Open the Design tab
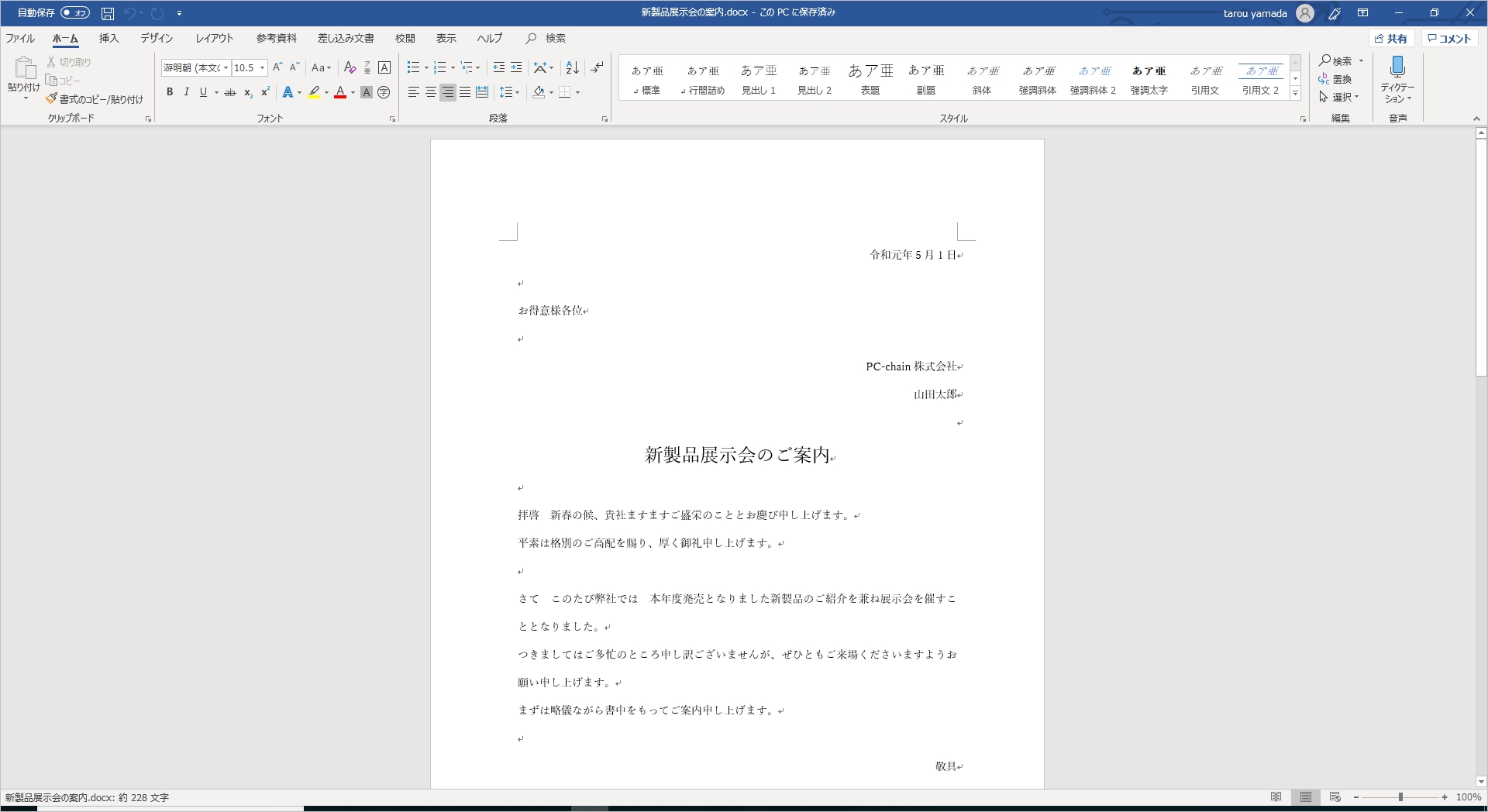This screenshot has width=1488, height=812. tap(157, 38)
